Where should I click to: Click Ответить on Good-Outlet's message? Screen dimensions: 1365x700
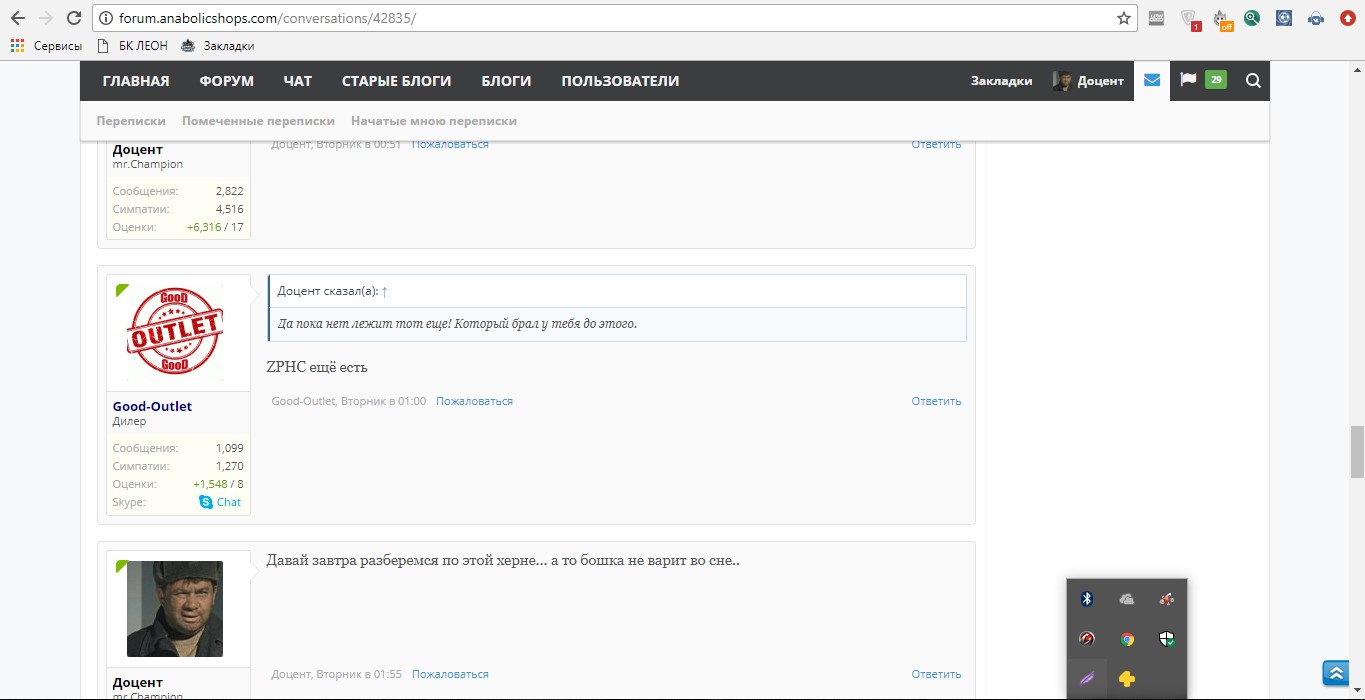[936, 401]
